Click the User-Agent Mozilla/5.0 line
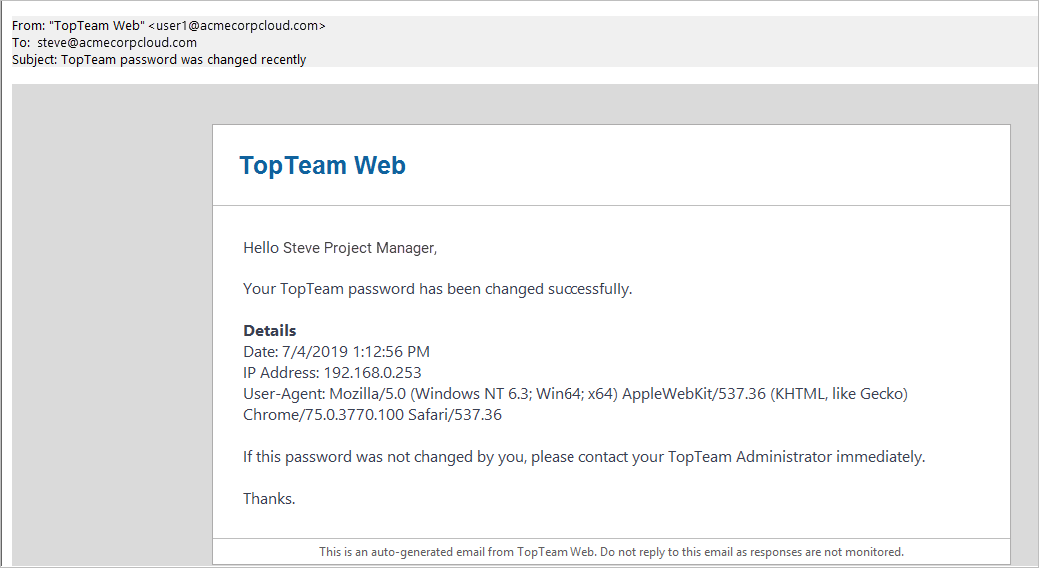The image size is (1039, 568). [x=575, y=394]
